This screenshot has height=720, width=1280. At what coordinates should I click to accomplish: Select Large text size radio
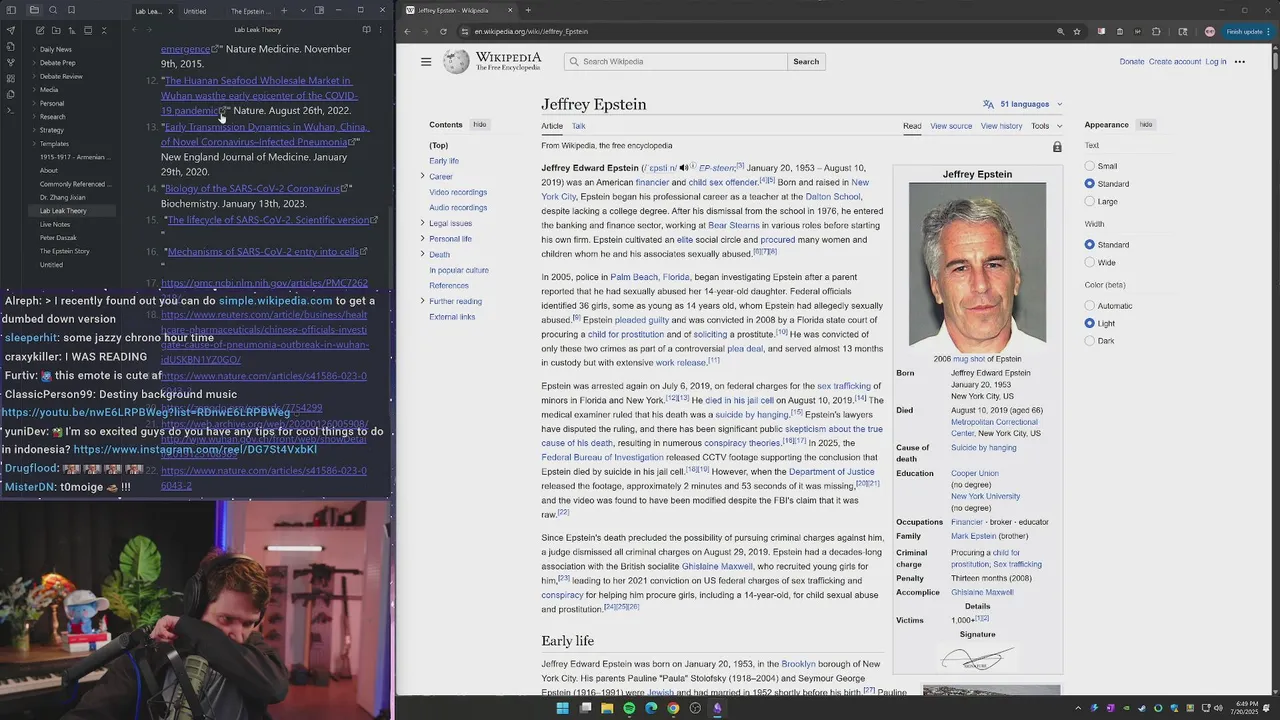(1090, 202)
